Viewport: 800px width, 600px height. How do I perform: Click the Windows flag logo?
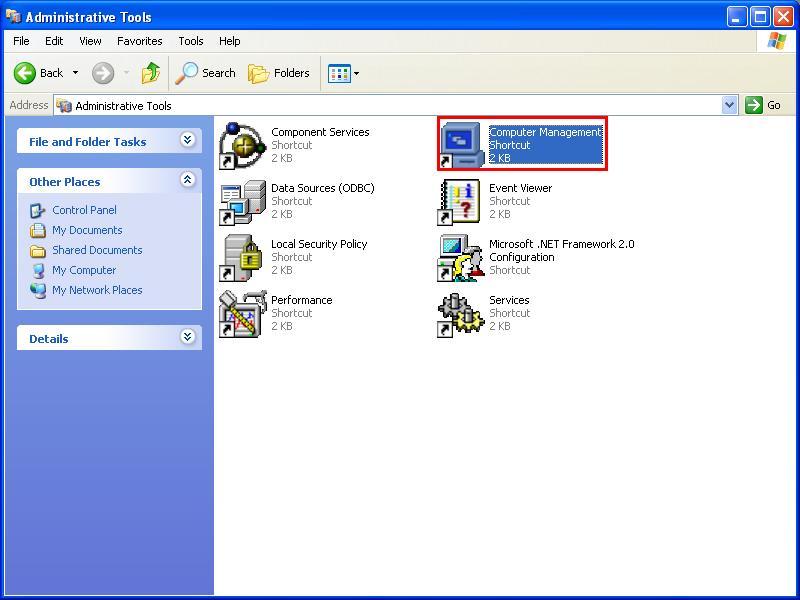pos(777,41)
